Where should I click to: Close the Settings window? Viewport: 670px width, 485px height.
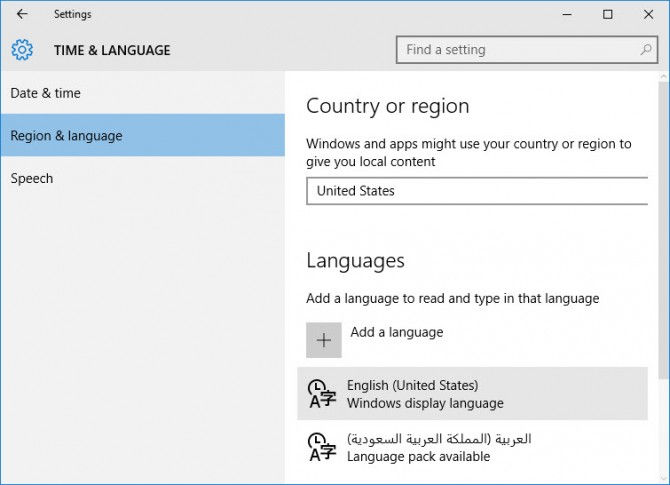coord(648,15)
